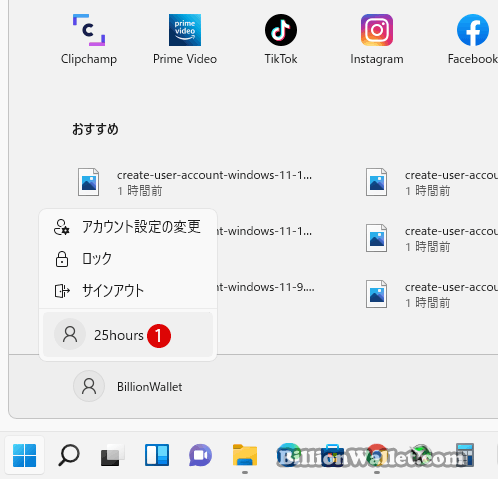Open the create-user-account-windows-11-1 recommended file at top left
This screenshot has width=498, height=479.
(195, 182)
